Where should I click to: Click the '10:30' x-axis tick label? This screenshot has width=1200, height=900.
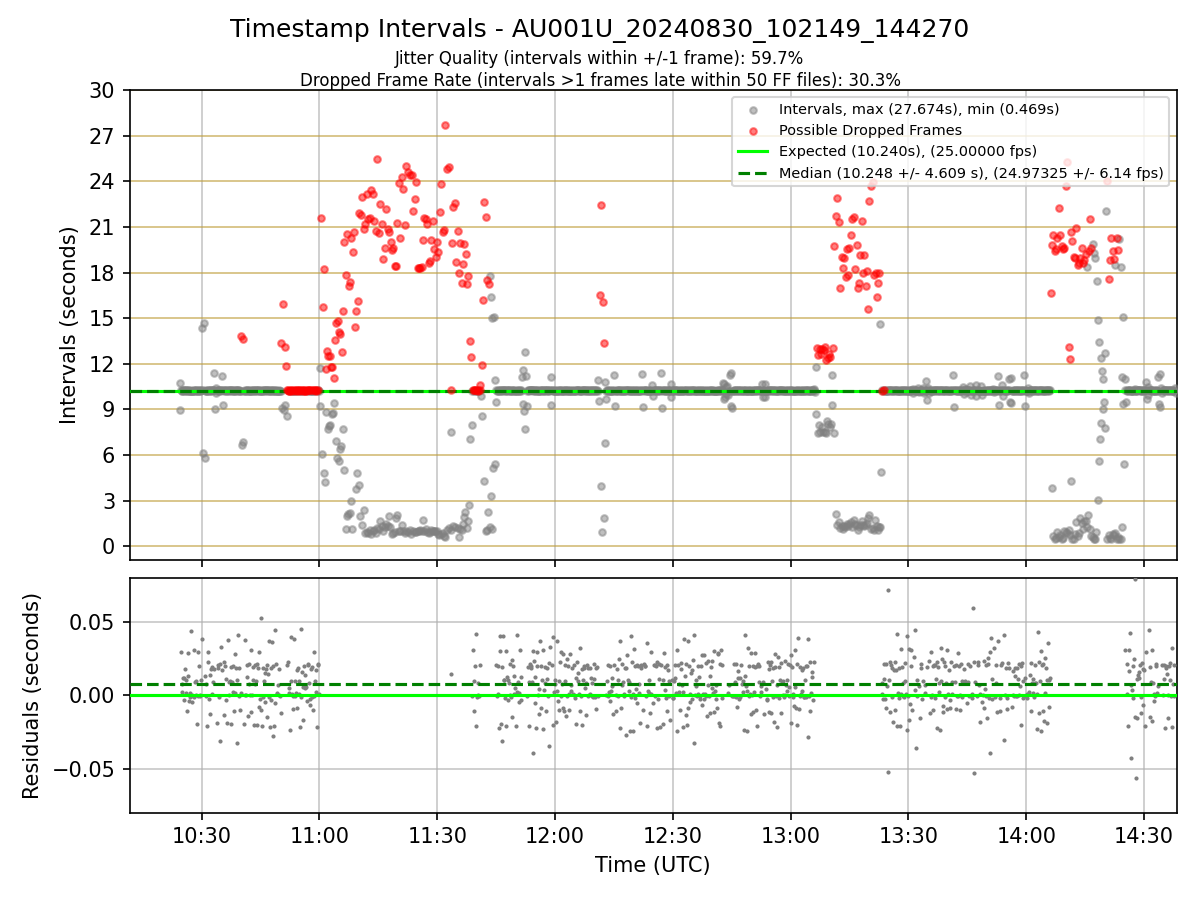[x=202, y=835]
